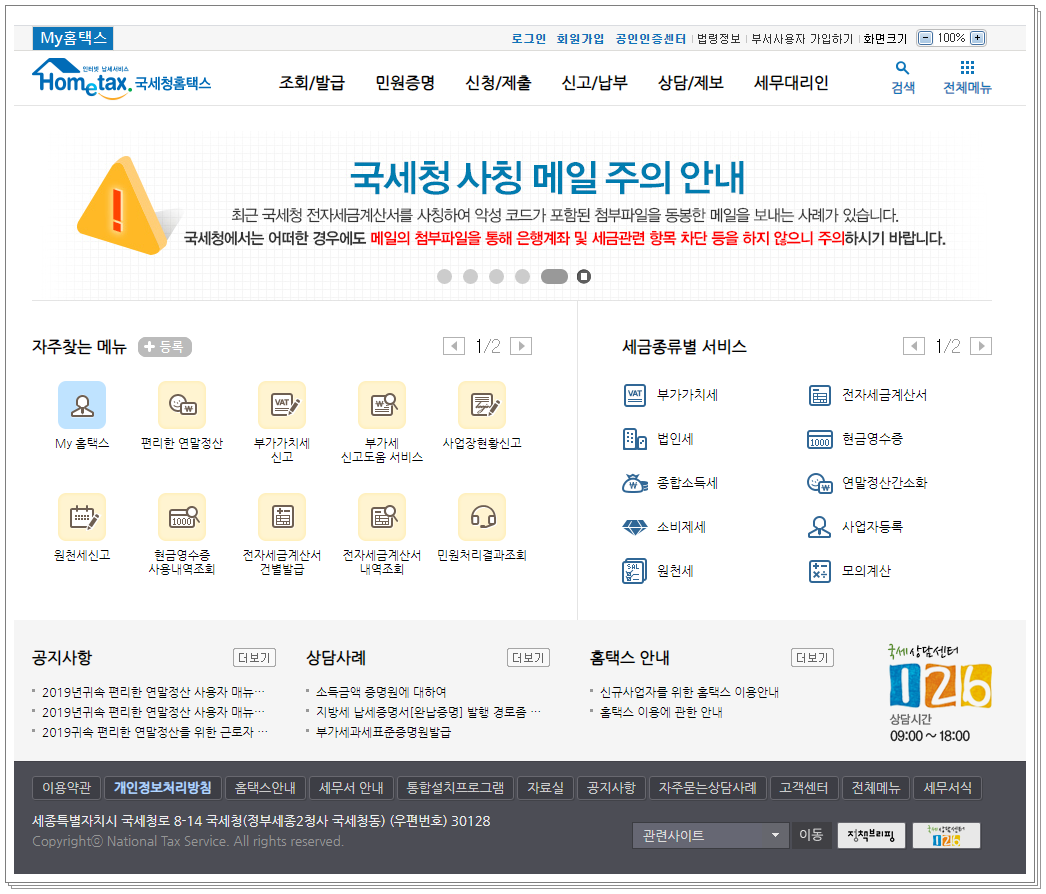Select 전자세금계산서 service icon
The height and width of the screenshot is (894, 1046).
point(820,395)
